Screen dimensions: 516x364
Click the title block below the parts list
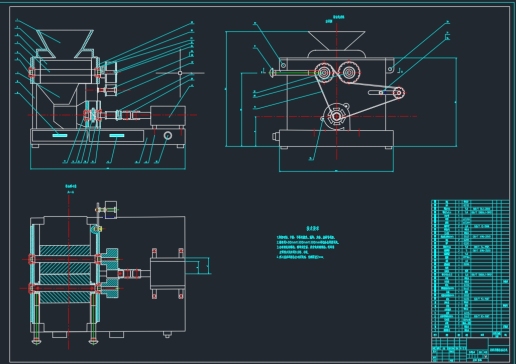(x=470, y=350)
